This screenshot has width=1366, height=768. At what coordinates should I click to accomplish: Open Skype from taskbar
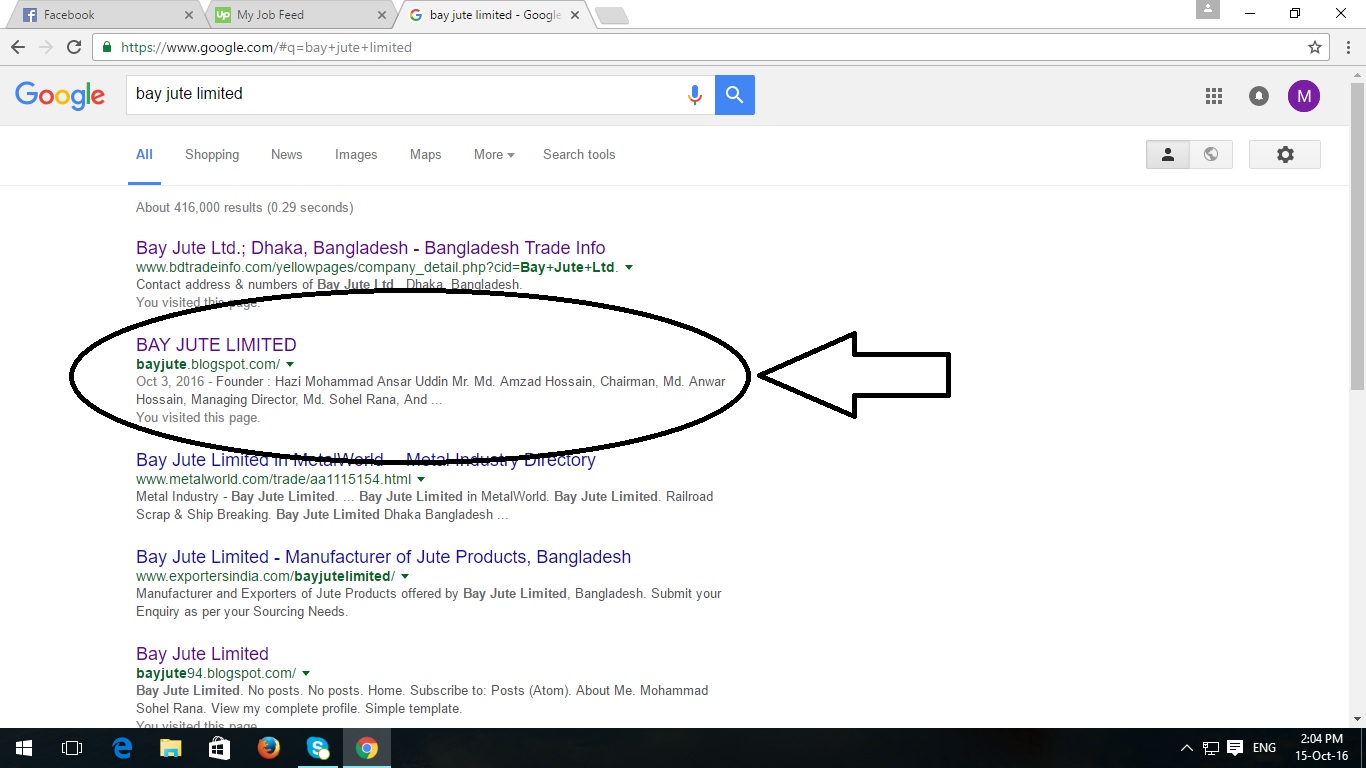click(x=318, y=748)
